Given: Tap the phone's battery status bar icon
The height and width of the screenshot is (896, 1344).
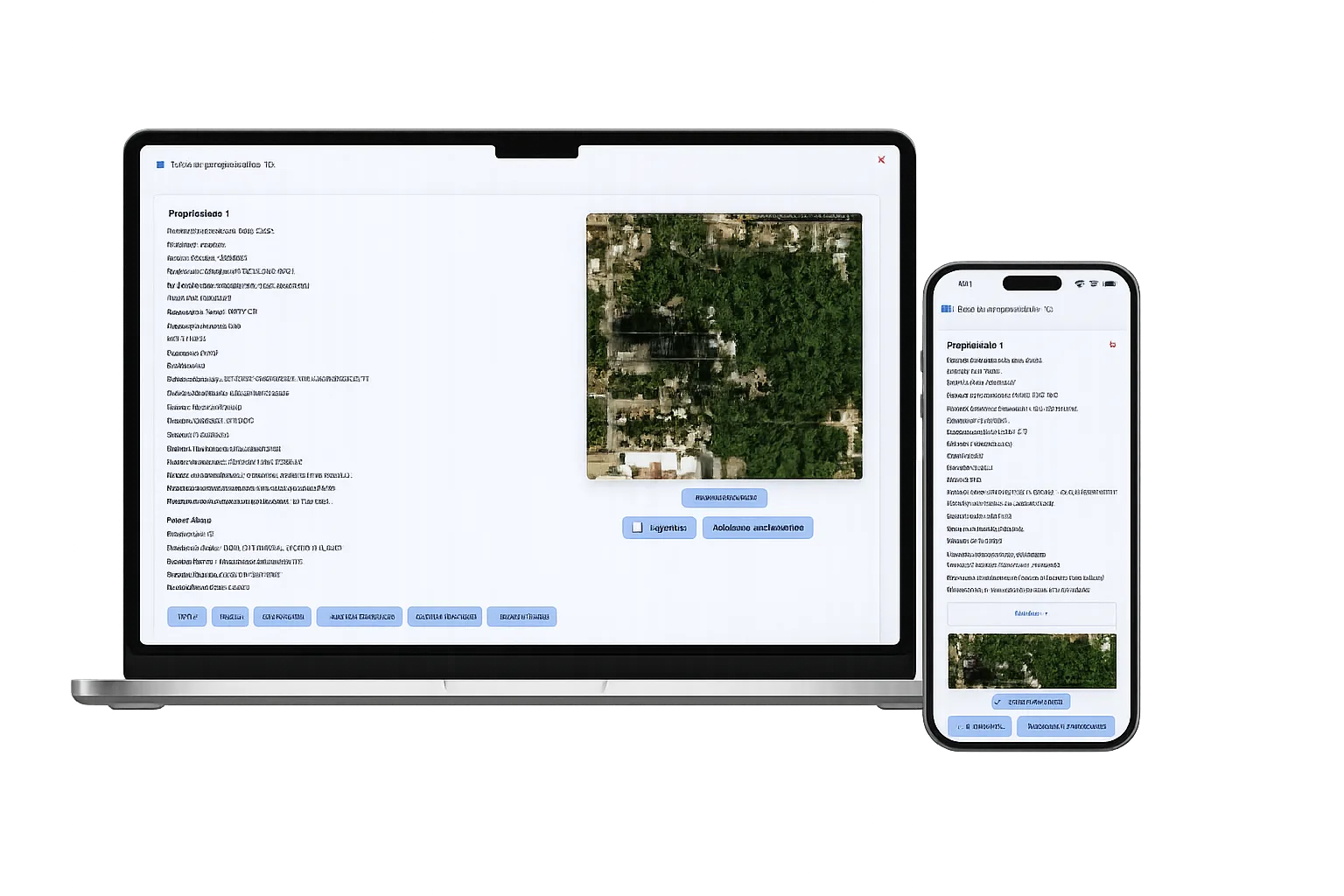Looking at the screenshot, I should tap(1109, 283).
